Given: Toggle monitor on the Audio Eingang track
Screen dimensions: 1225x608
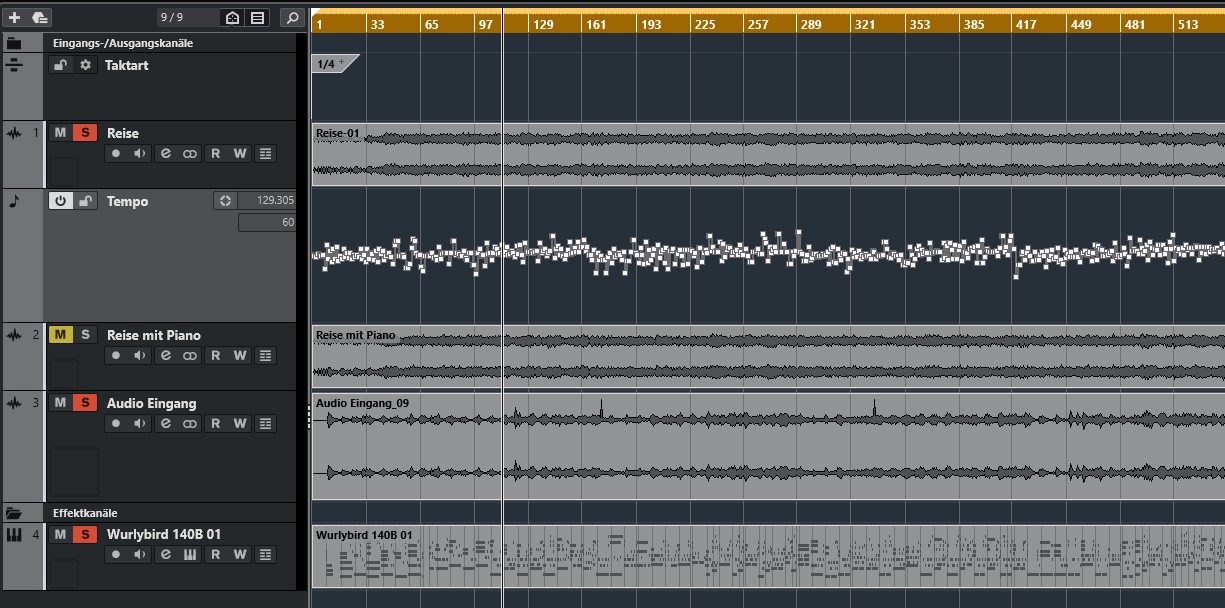Looking at the screenshot, I should [x=141, y=424].
